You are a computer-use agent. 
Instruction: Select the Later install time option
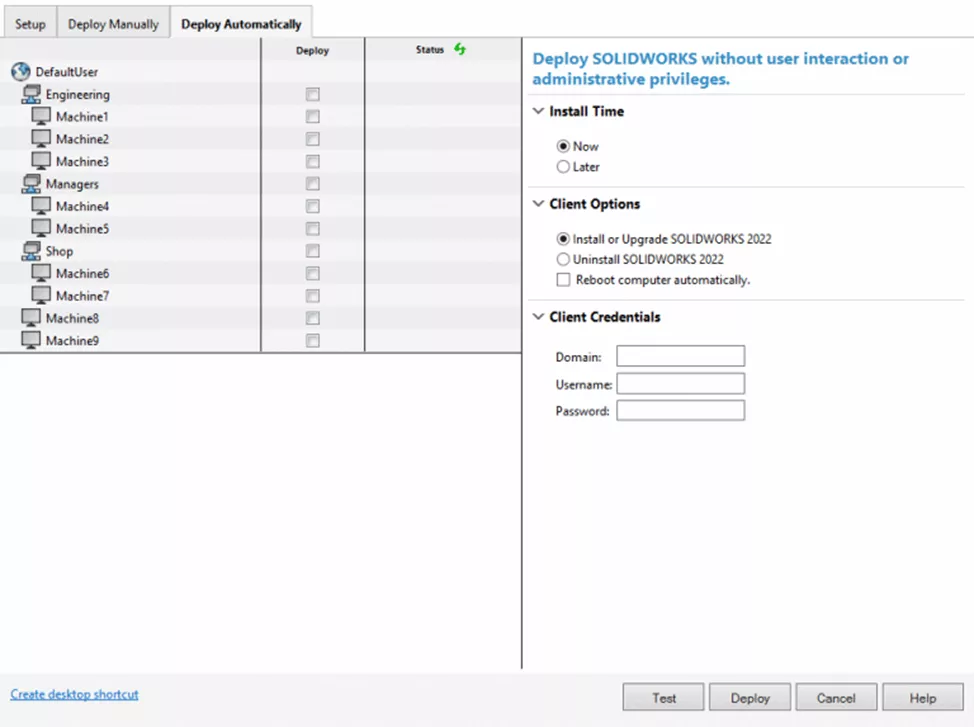click(564, 167)
